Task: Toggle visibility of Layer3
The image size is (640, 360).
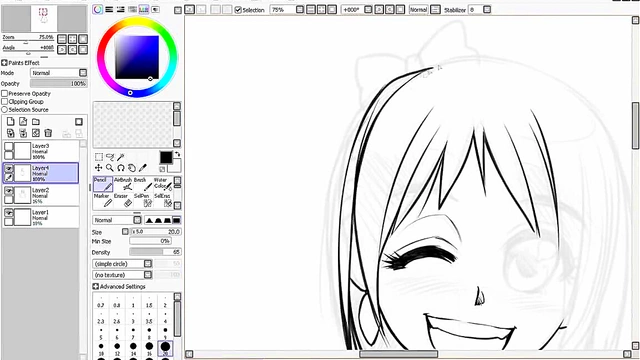Action: pyautogui.click(x=9, y=147)
